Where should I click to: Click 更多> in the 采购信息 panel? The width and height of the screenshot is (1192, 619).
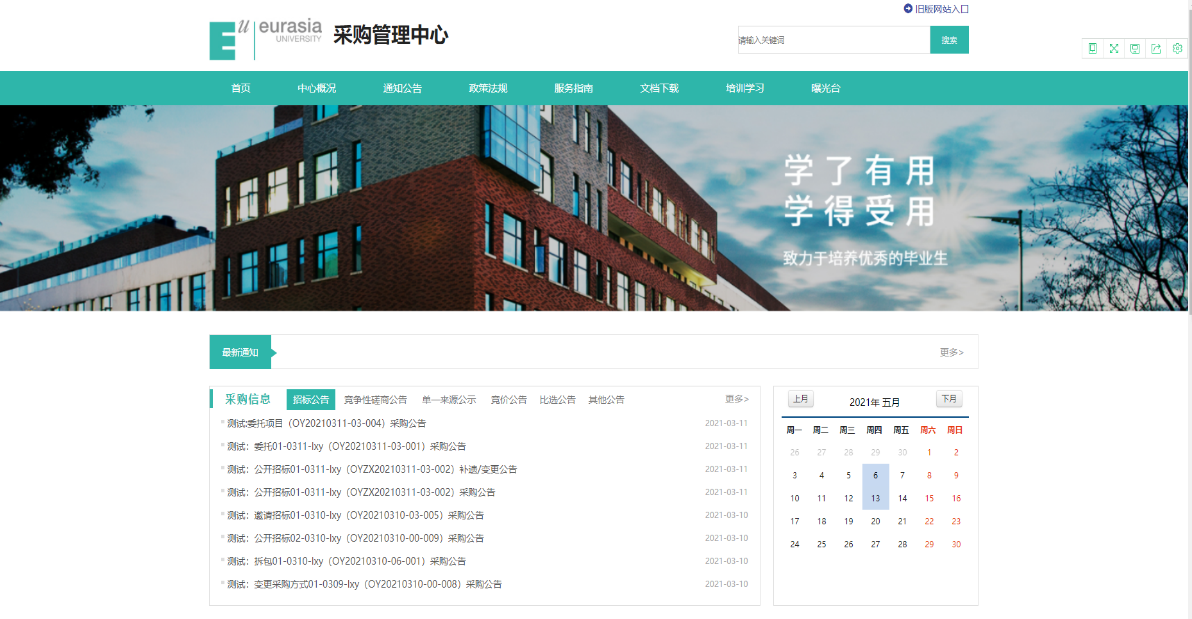tap(737, 400)
